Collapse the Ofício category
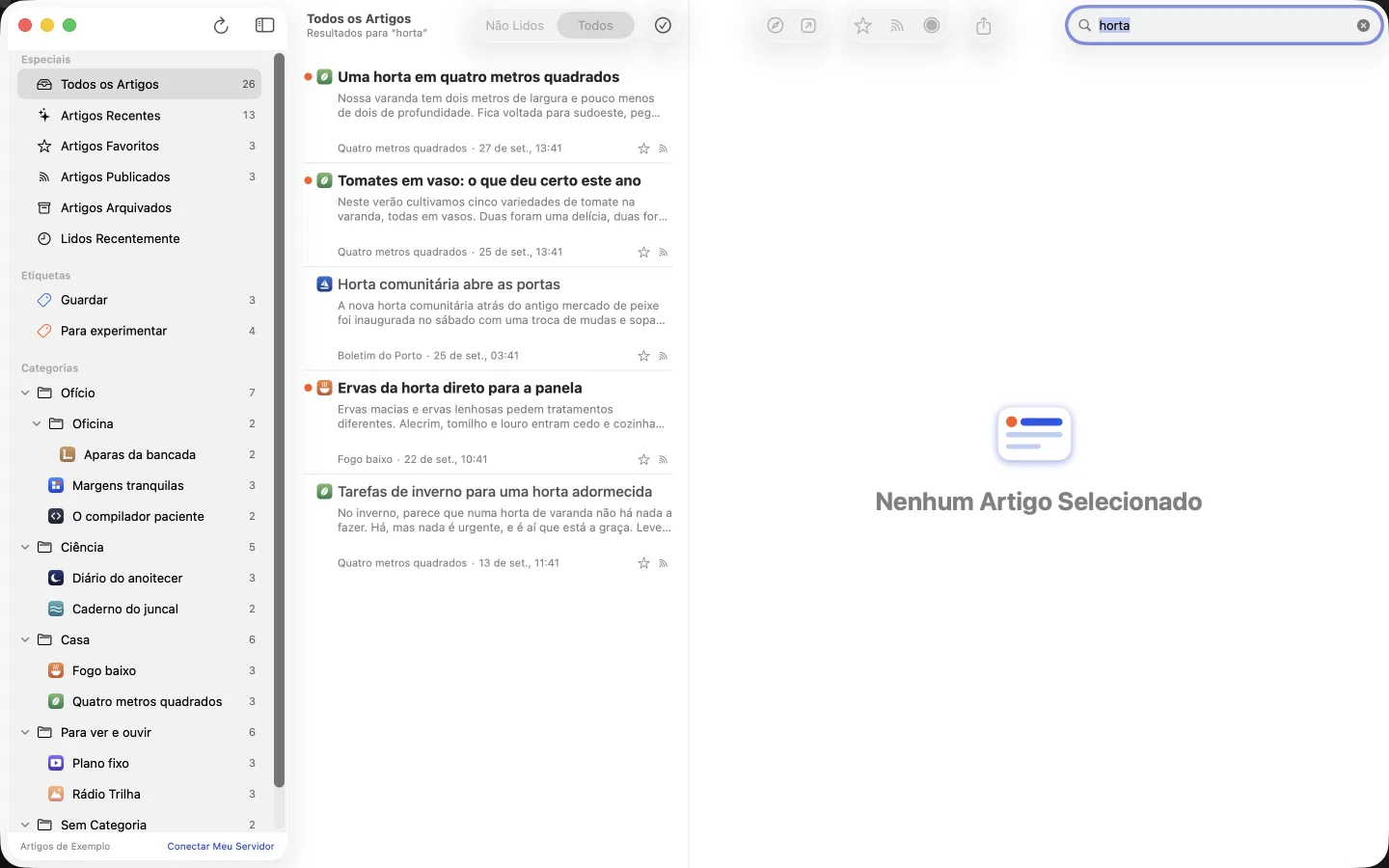The width and height of the screenshot is (1389, 868). (25, 393)
